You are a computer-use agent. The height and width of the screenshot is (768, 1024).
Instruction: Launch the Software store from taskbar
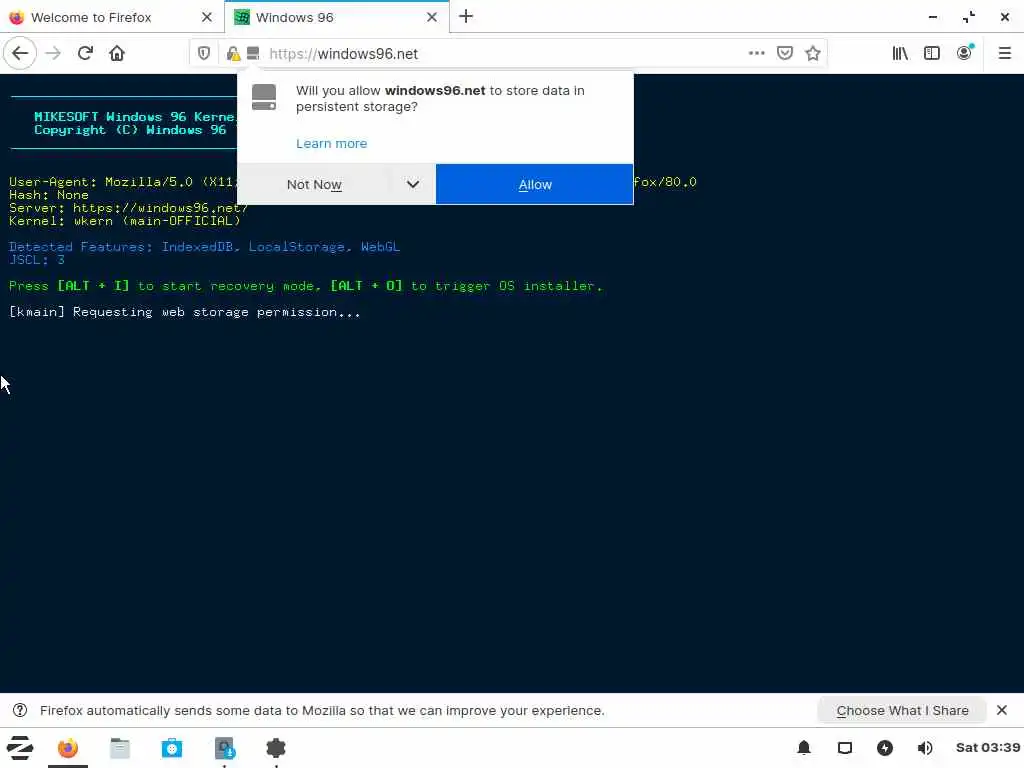(x=172, y=748)
